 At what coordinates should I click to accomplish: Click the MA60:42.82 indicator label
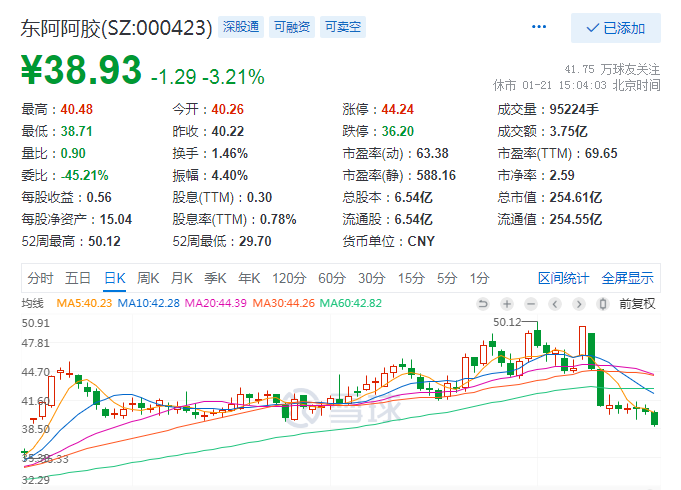point(351,303)
